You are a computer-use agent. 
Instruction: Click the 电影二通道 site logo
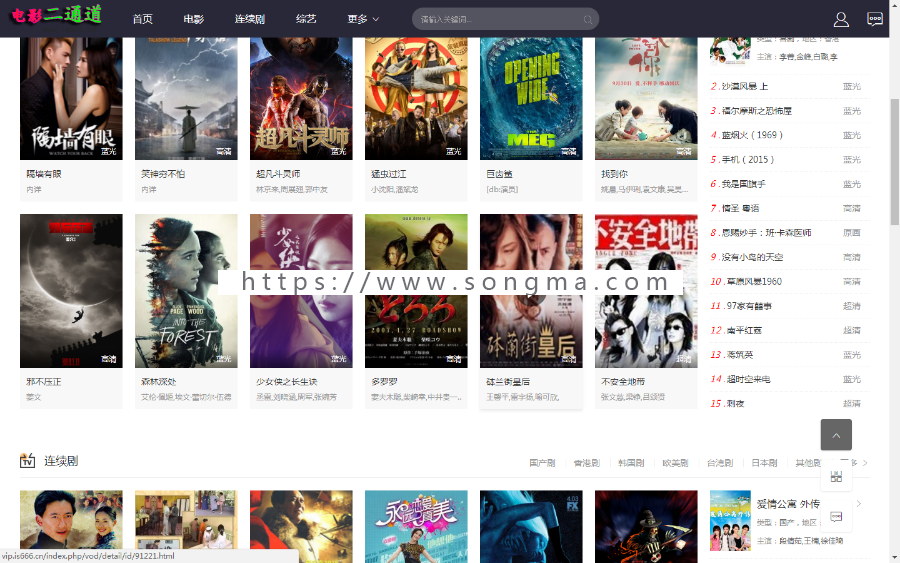56,15
